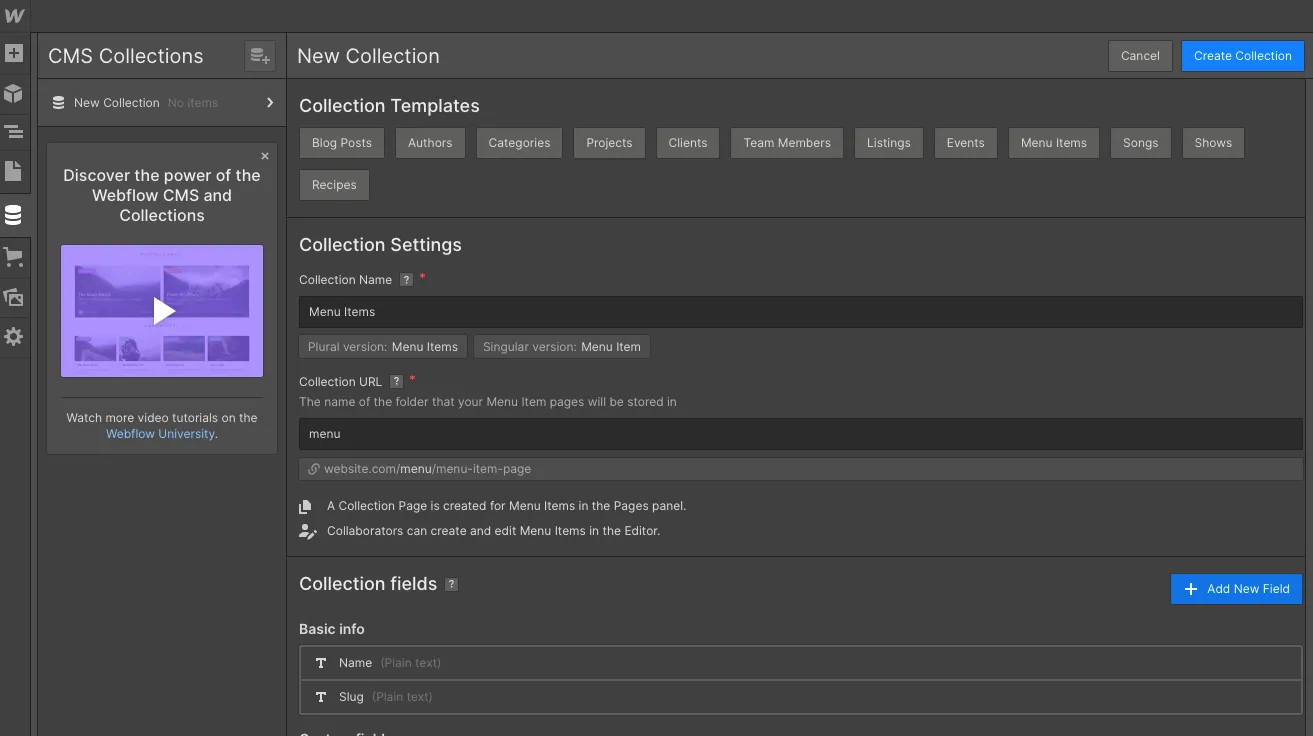
Task: Open the Pages panel
Action: 14,171
